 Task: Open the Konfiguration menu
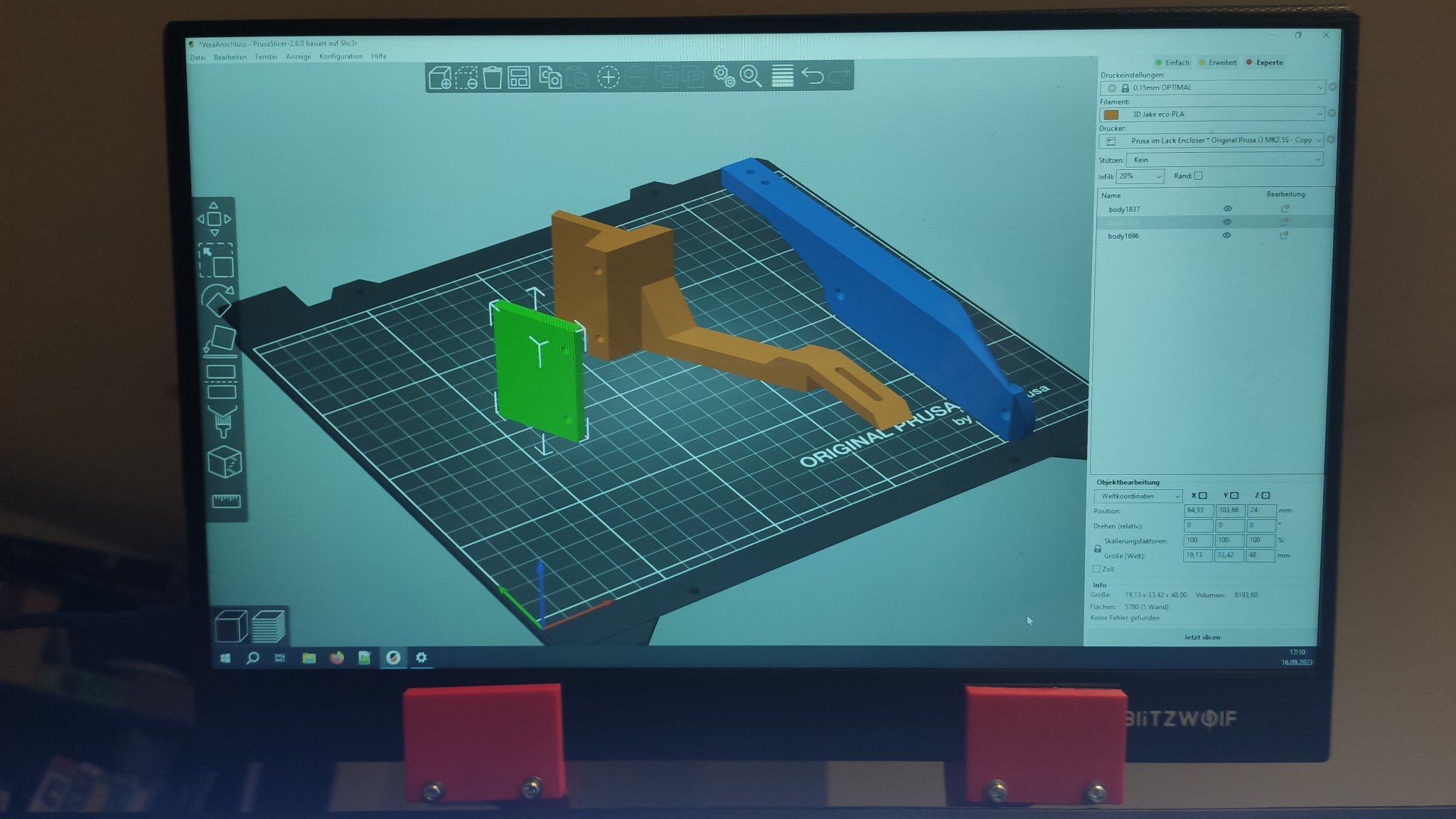tap(341, 56)
